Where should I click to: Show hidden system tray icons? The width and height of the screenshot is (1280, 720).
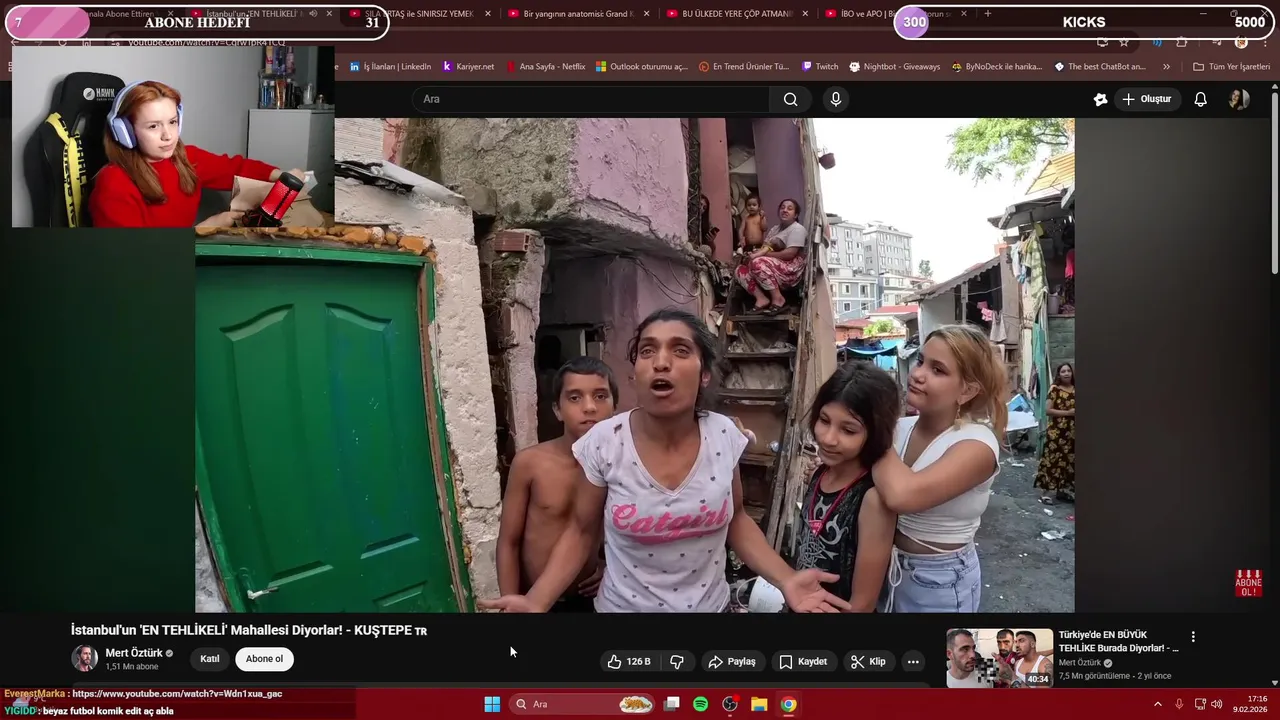(1158, 704)
